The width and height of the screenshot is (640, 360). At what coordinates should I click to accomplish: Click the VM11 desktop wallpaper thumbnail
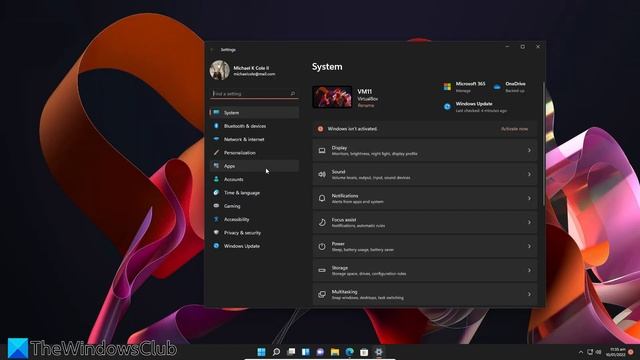[332, 97]
